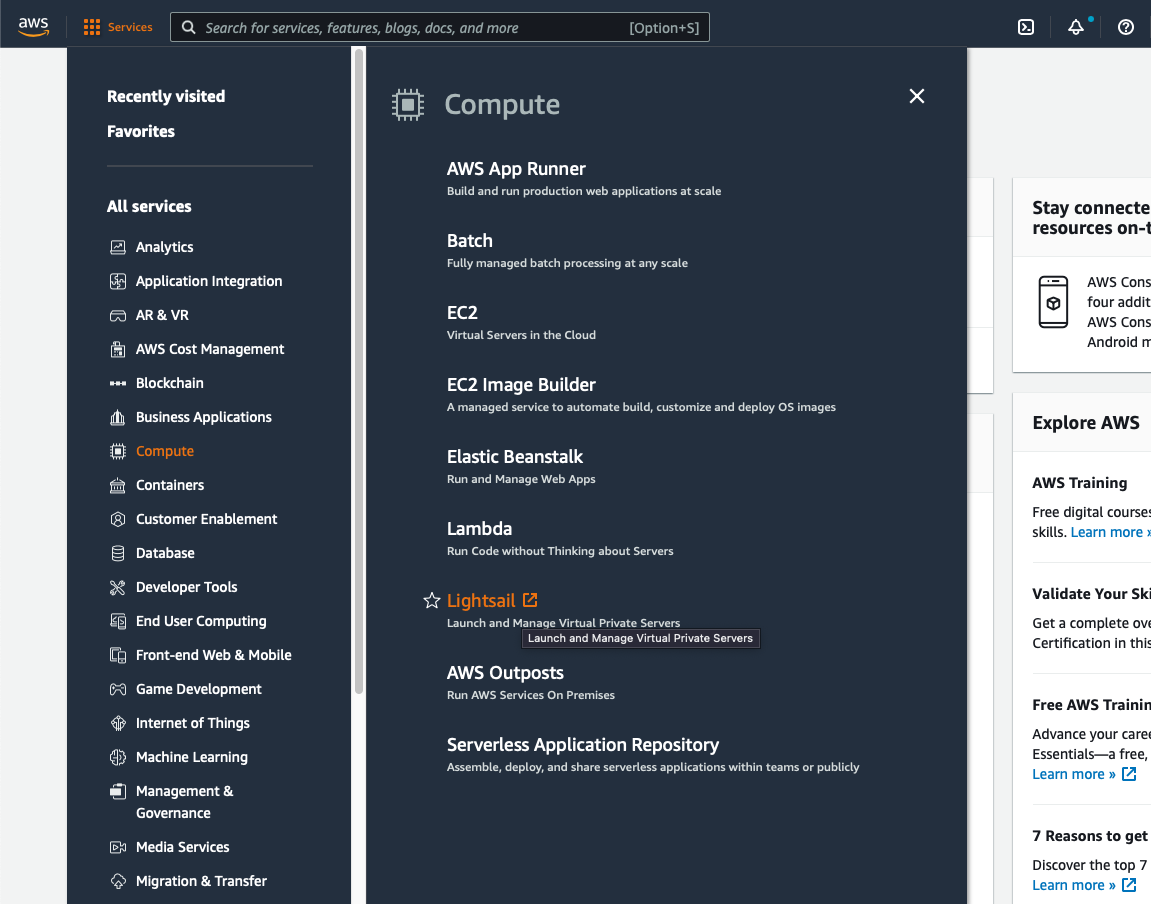Click the End User Computing icon
The height and width of the screenshot is (904, 1151).
117,622
